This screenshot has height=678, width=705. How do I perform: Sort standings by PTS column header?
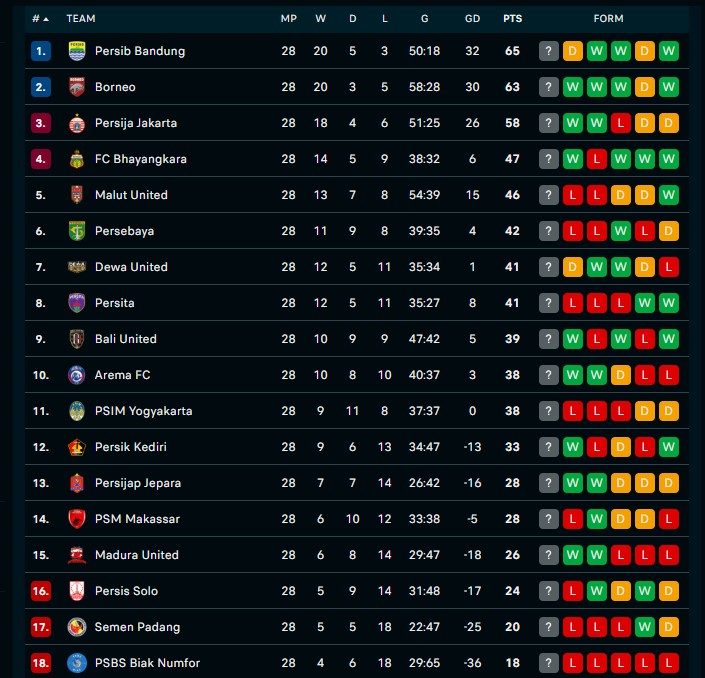(512, 18)
